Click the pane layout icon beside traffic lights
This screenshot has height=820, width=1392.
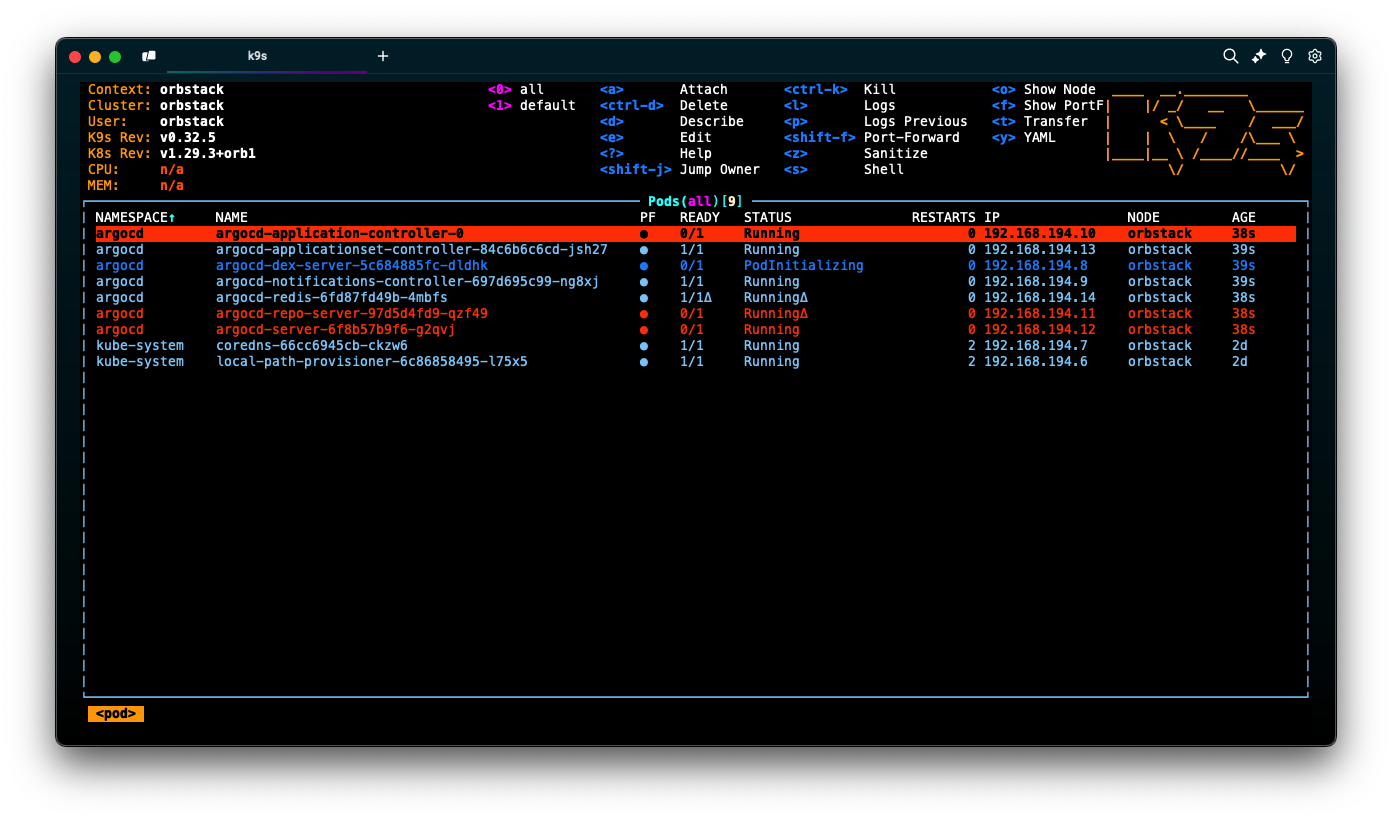pos(149,57)
